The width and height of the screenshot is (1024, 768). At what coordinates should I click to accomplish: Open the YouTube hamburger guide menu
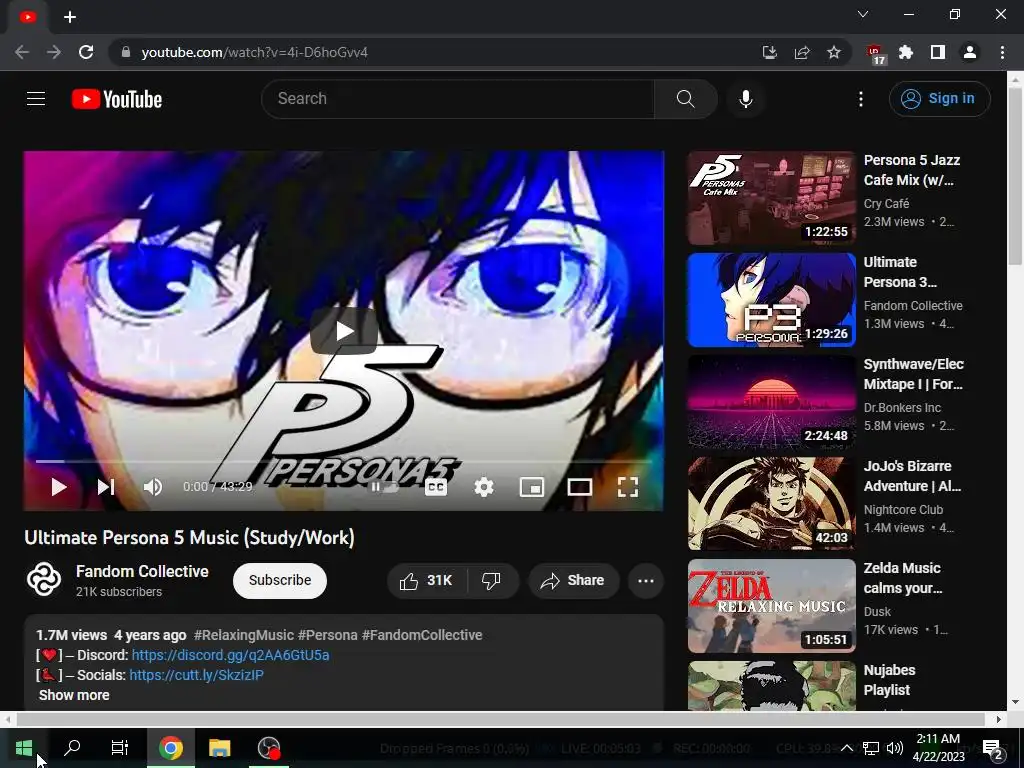(36, 99)
